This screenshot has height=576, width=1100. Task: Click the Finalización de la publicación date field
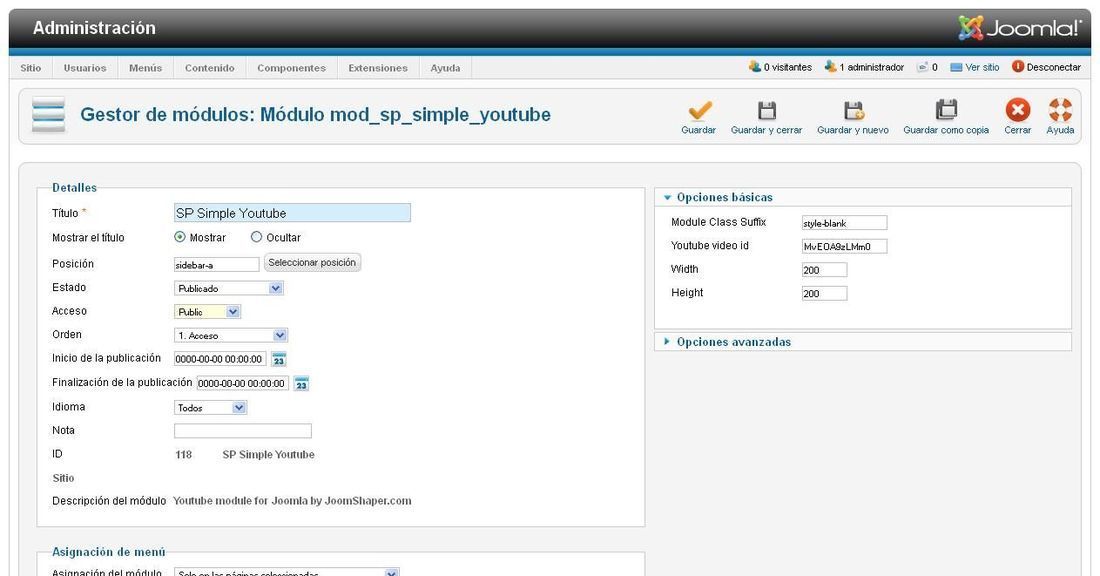[x=243, y=384]
